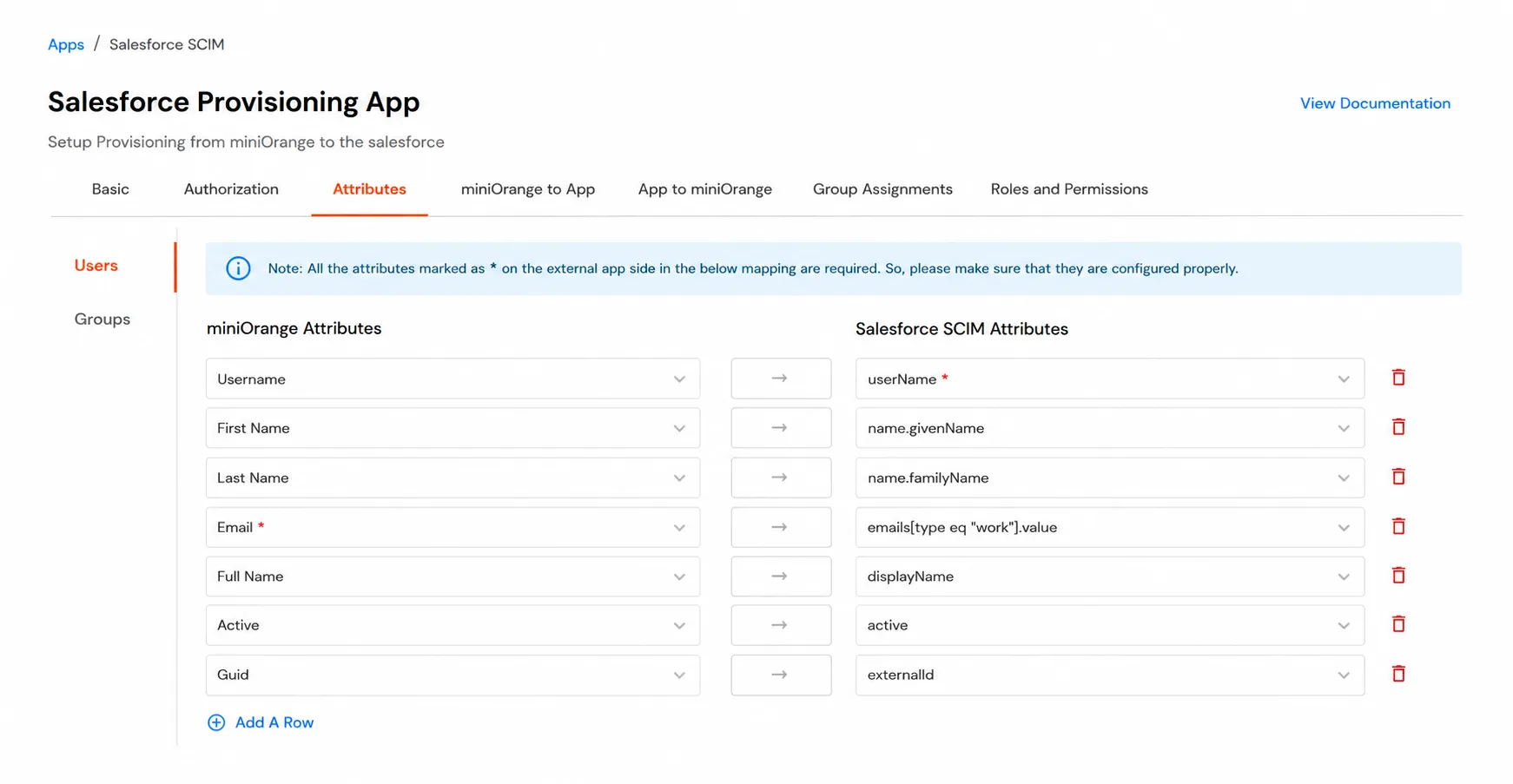Open the Last Name attribute dropdown
The image size is (1513, 784).
pyautogui.click(x=453, y=478)
